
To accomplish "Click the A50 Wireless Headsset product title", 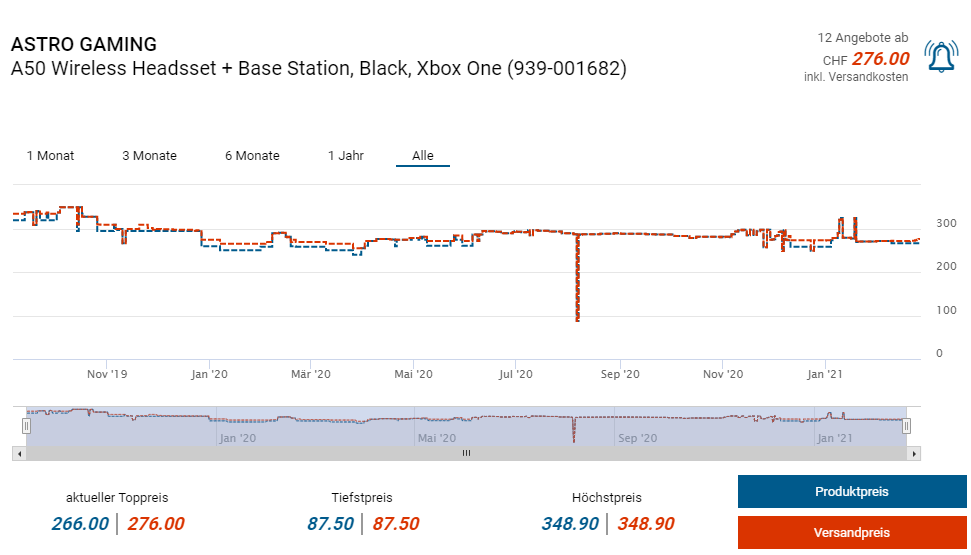I will 318,69.
